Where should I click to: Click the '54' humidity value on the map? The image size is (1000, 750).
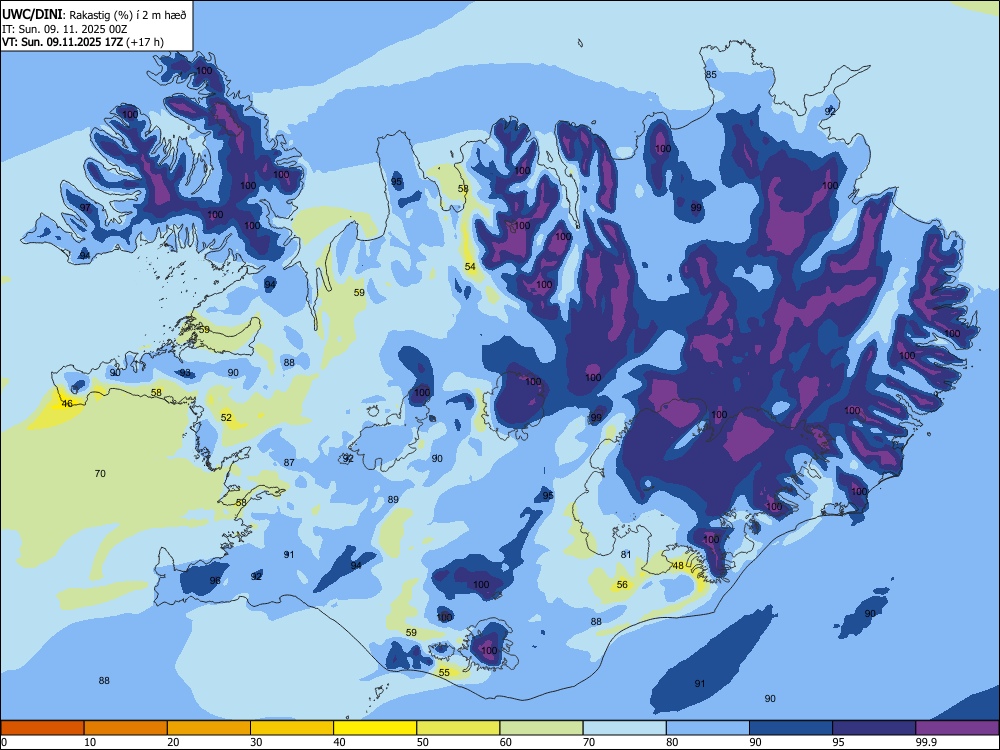click(470, 267)
